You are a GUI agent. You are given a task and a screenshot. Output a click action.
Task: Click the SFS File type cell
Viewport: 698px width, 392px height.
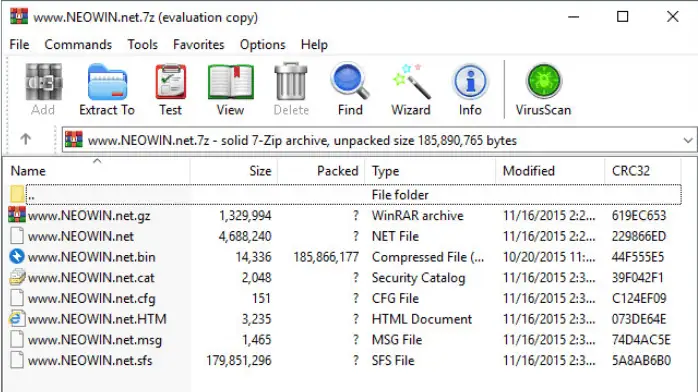[393, 360]
